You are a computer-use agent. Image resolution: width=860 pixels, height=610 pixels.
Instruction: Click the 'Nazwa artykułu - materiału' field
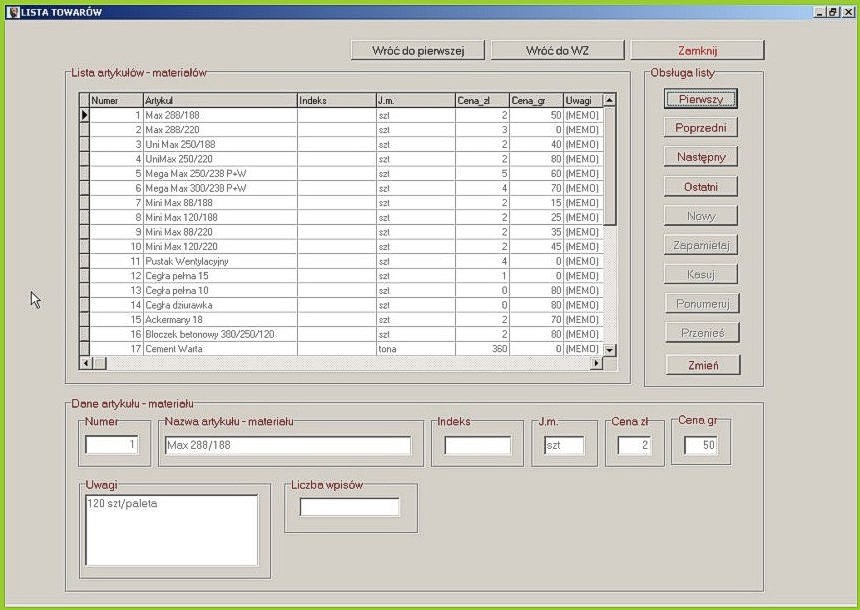[288, 445]
